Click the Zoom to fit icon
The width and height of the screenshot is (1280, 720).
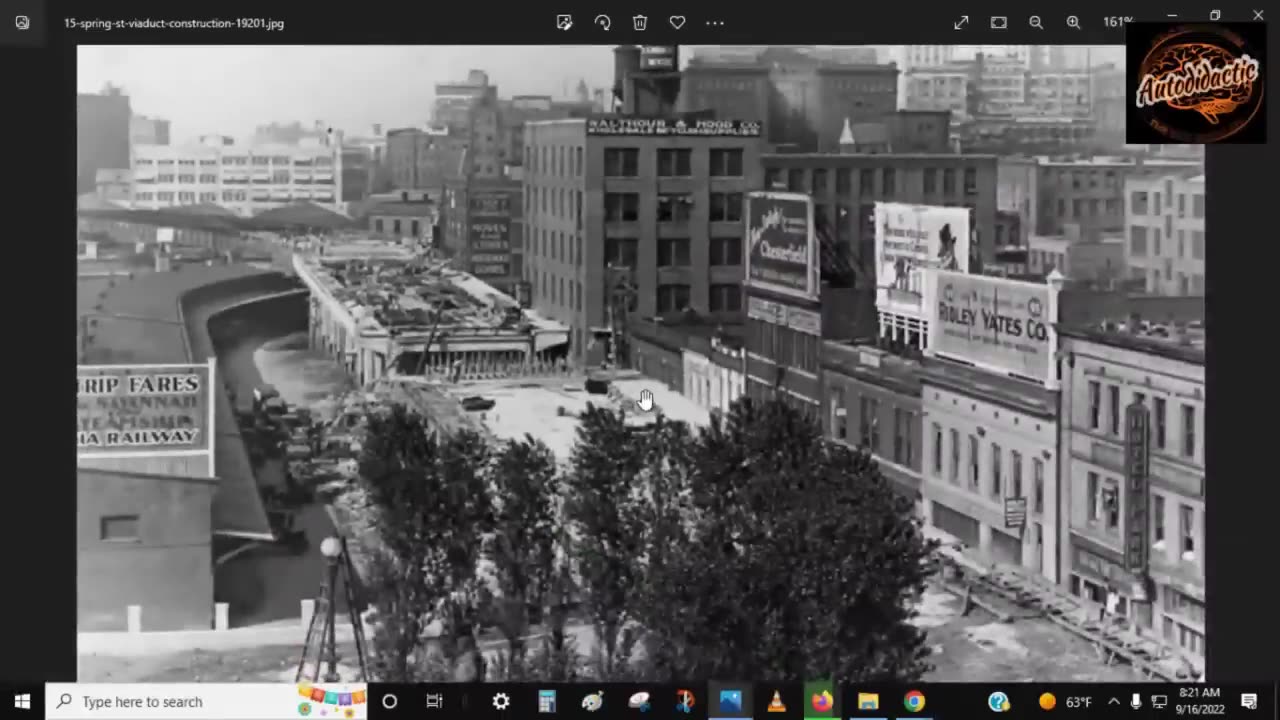998,22
